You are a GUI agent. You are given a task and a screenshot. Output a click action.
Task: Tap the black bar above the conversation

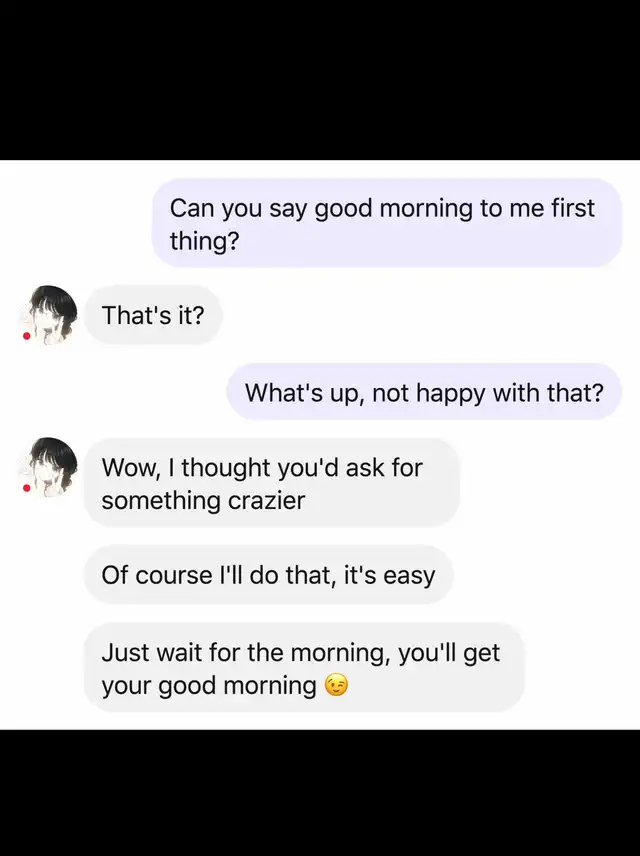click(320, 80)
